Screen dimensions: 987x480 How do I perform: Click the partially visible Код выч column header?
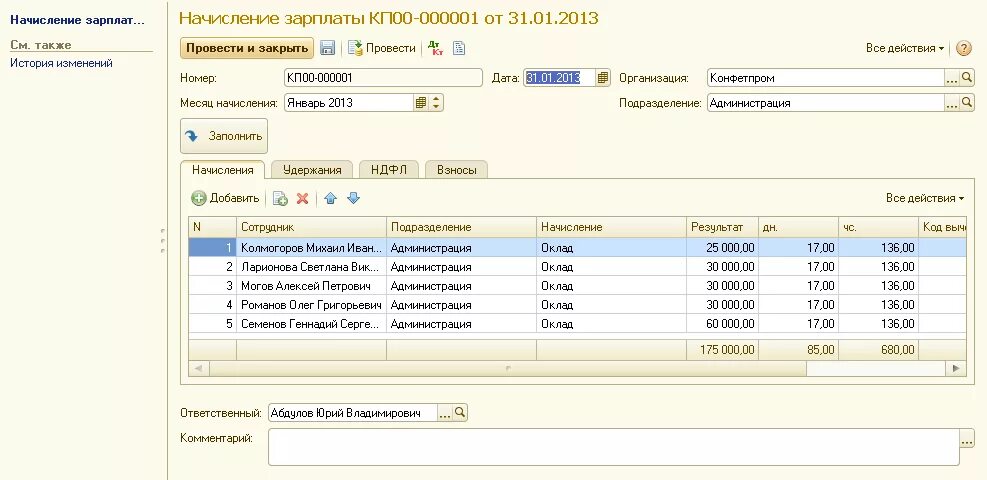tap(942, 227)
